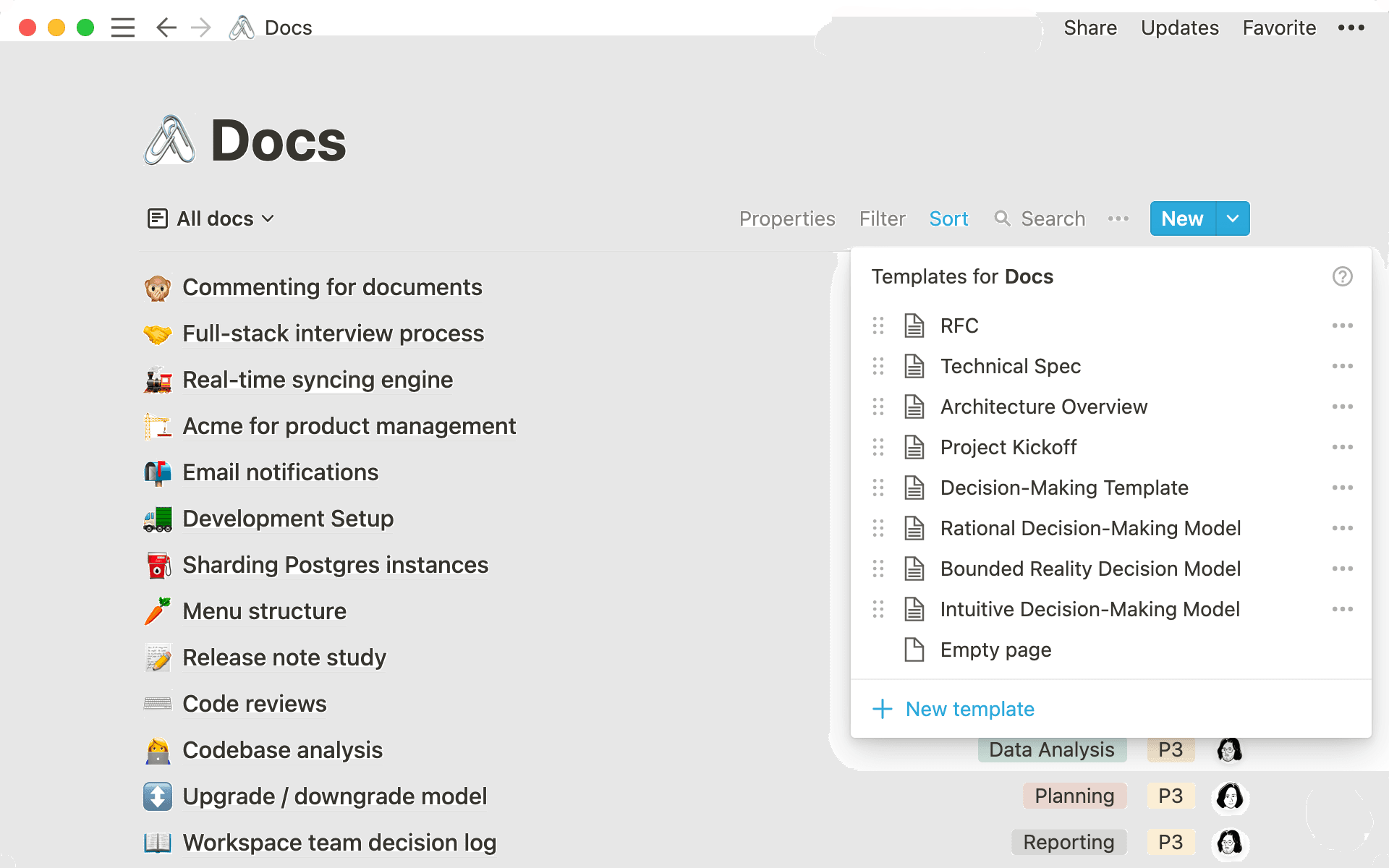Click the drag handle next to Project Kickoff
The width and height of the screenshot is (1389, 868).
tap(879, 447)
